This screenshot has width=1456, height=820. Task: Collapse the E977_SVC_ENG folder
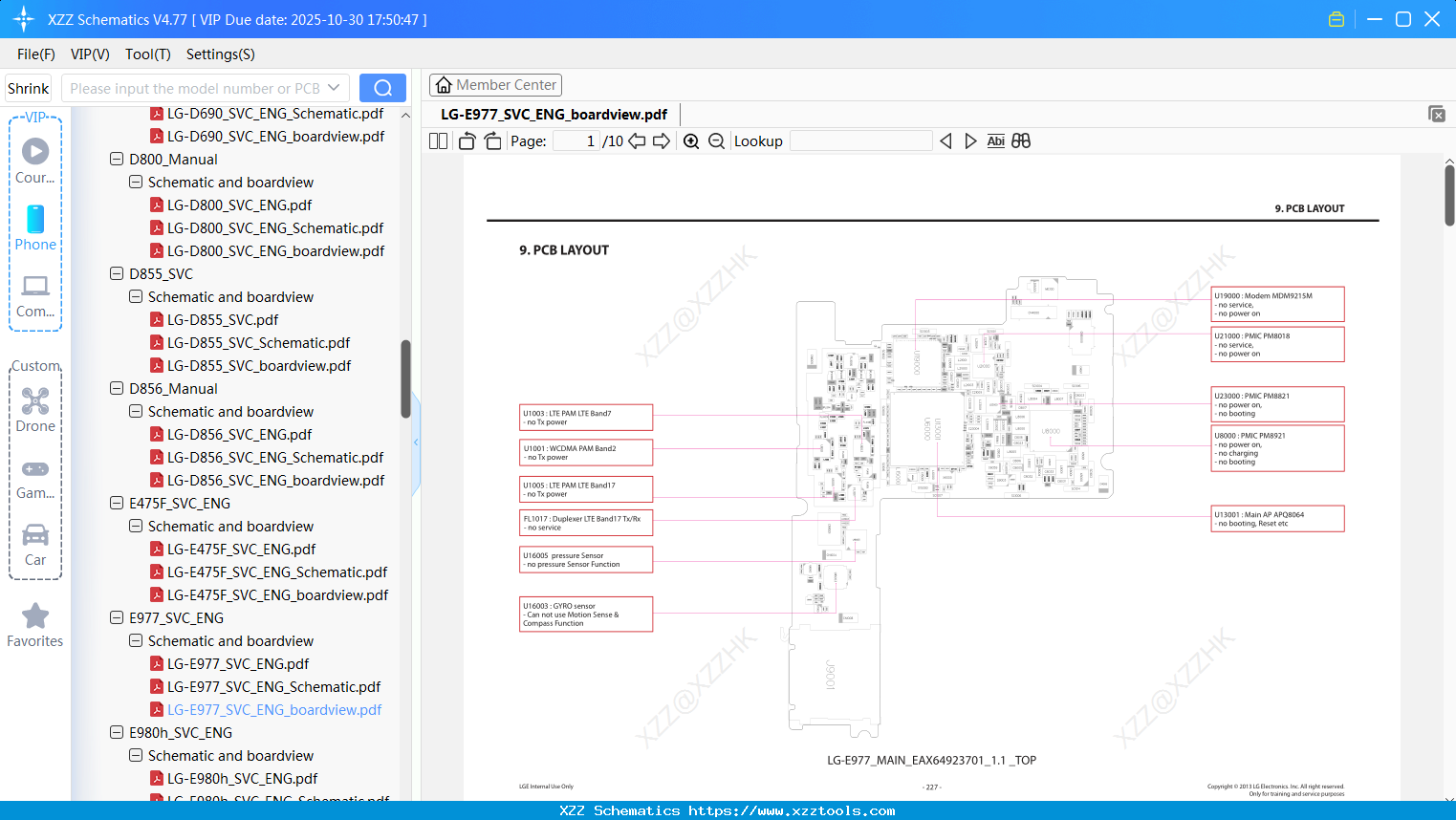point(116,617)
